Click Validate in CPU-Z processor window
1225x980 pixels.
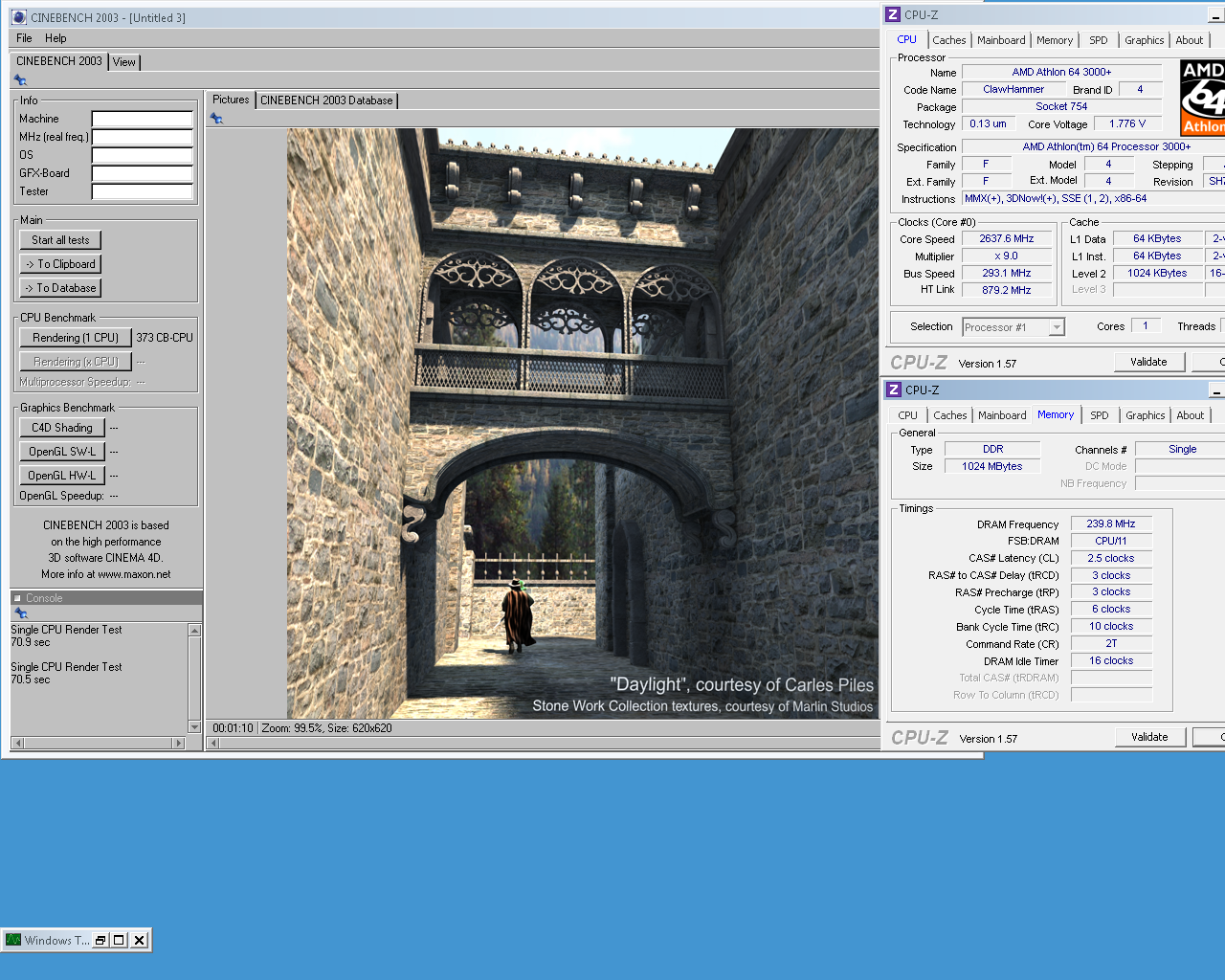(x=1149, y=362)
